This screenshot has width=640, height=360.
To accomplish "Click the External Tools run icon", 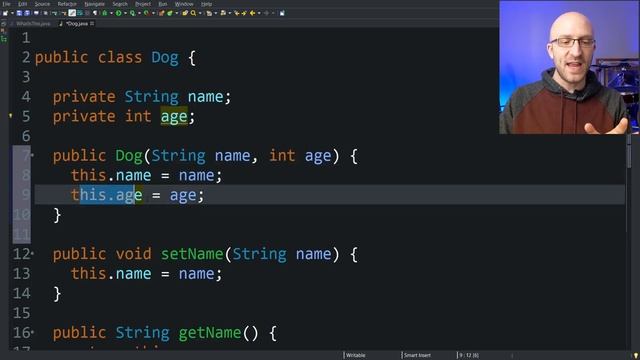I will (x=146, y=13).
